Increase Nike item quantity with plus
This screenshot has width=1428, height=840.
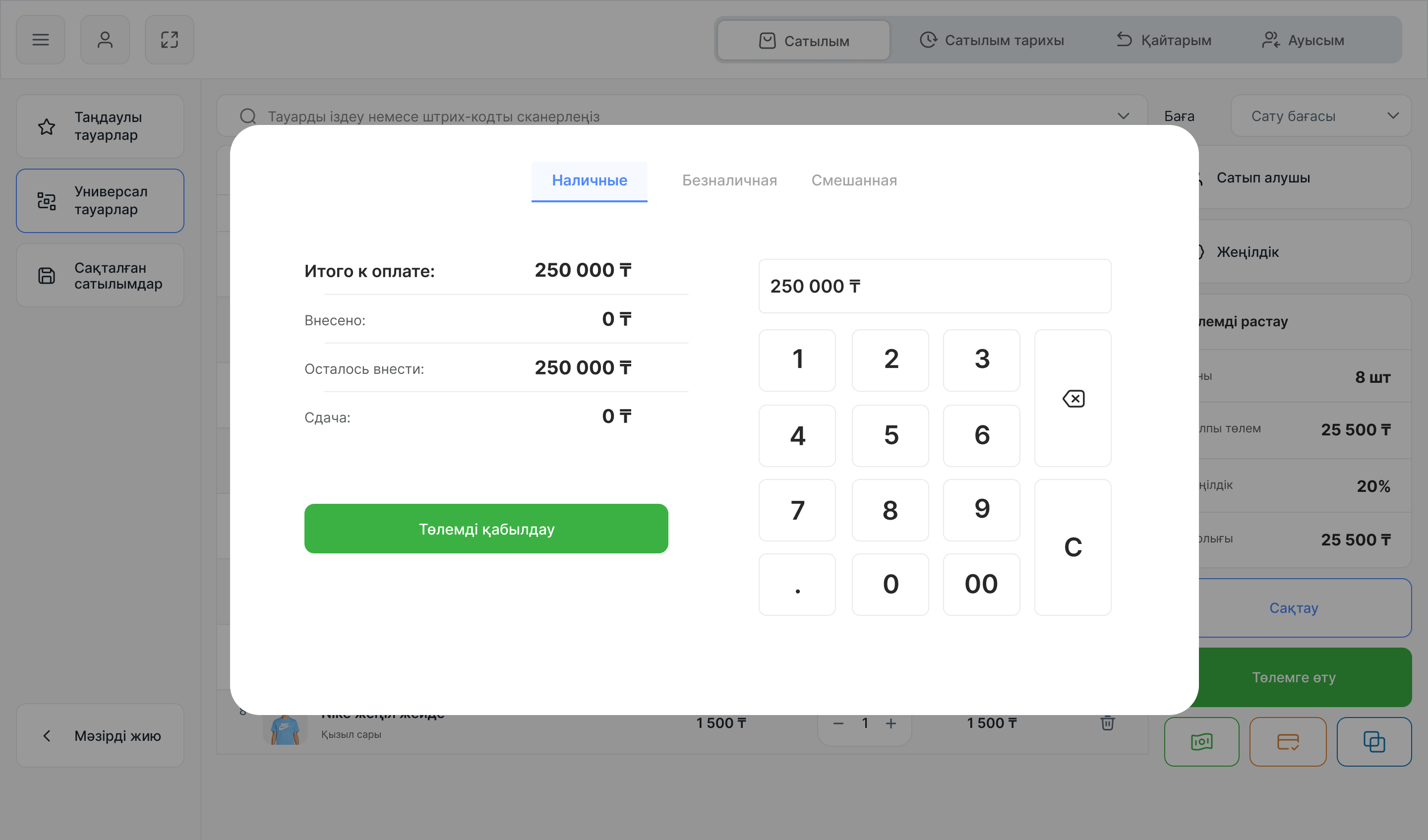click(x=891, y=724)
